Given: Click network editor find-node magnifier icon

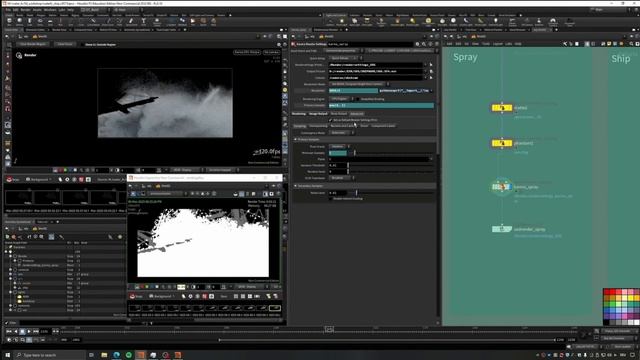Looking at the screenshot, I should click(631, 44).
